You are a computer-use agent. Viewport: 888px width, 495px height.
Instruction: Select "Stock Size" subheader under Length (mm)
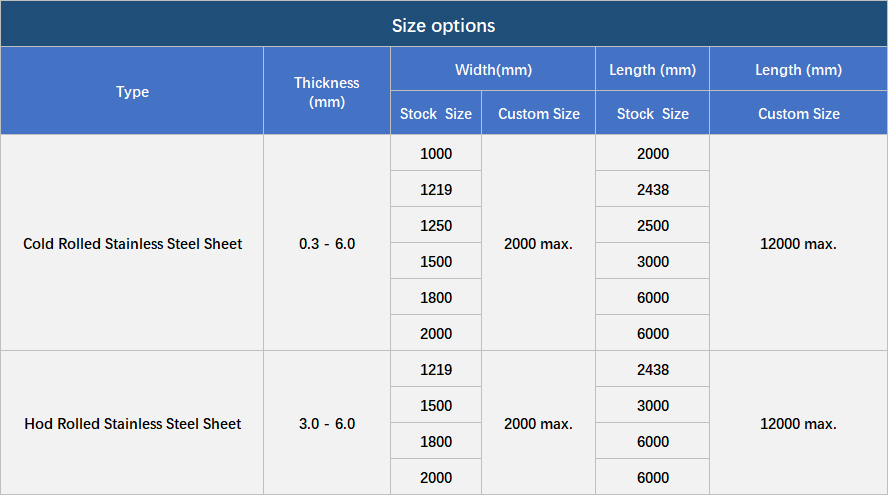point(652,113)
